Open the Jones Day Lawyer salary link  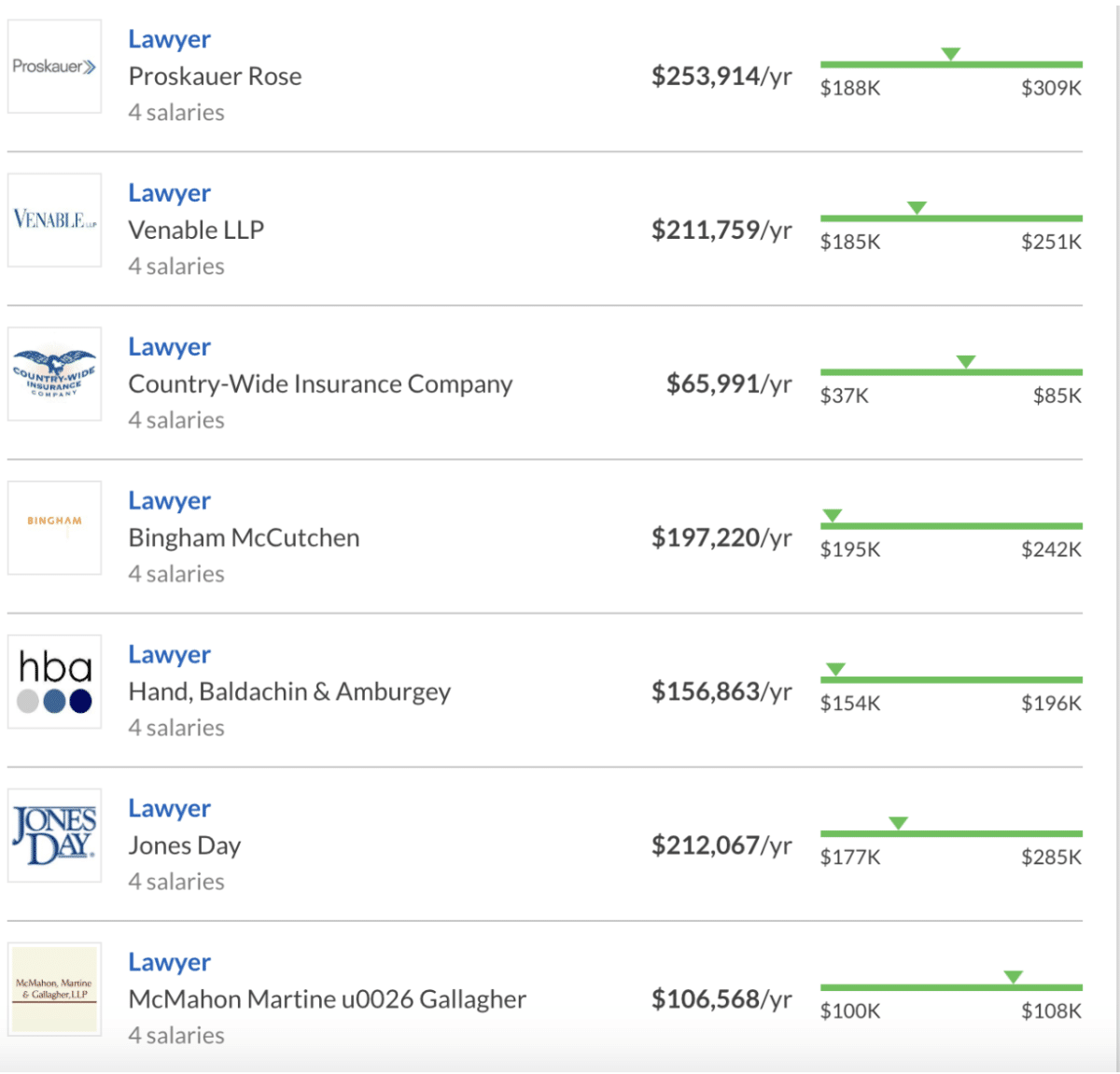pyautogui.click(x=169, y=809)
